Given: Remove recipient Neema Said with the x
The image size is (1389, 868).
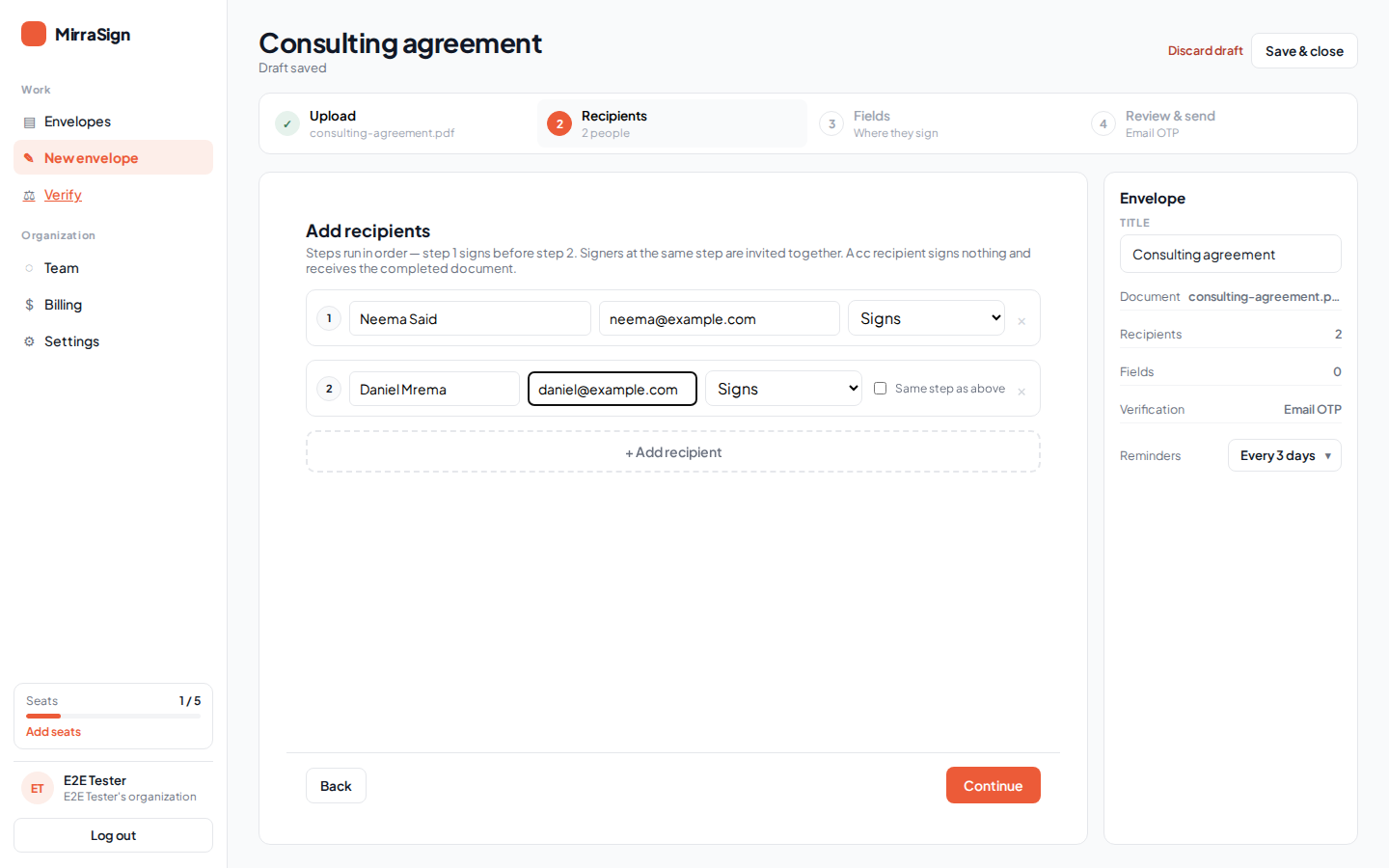Looking at the screenshot, I should coord(1021,321).
